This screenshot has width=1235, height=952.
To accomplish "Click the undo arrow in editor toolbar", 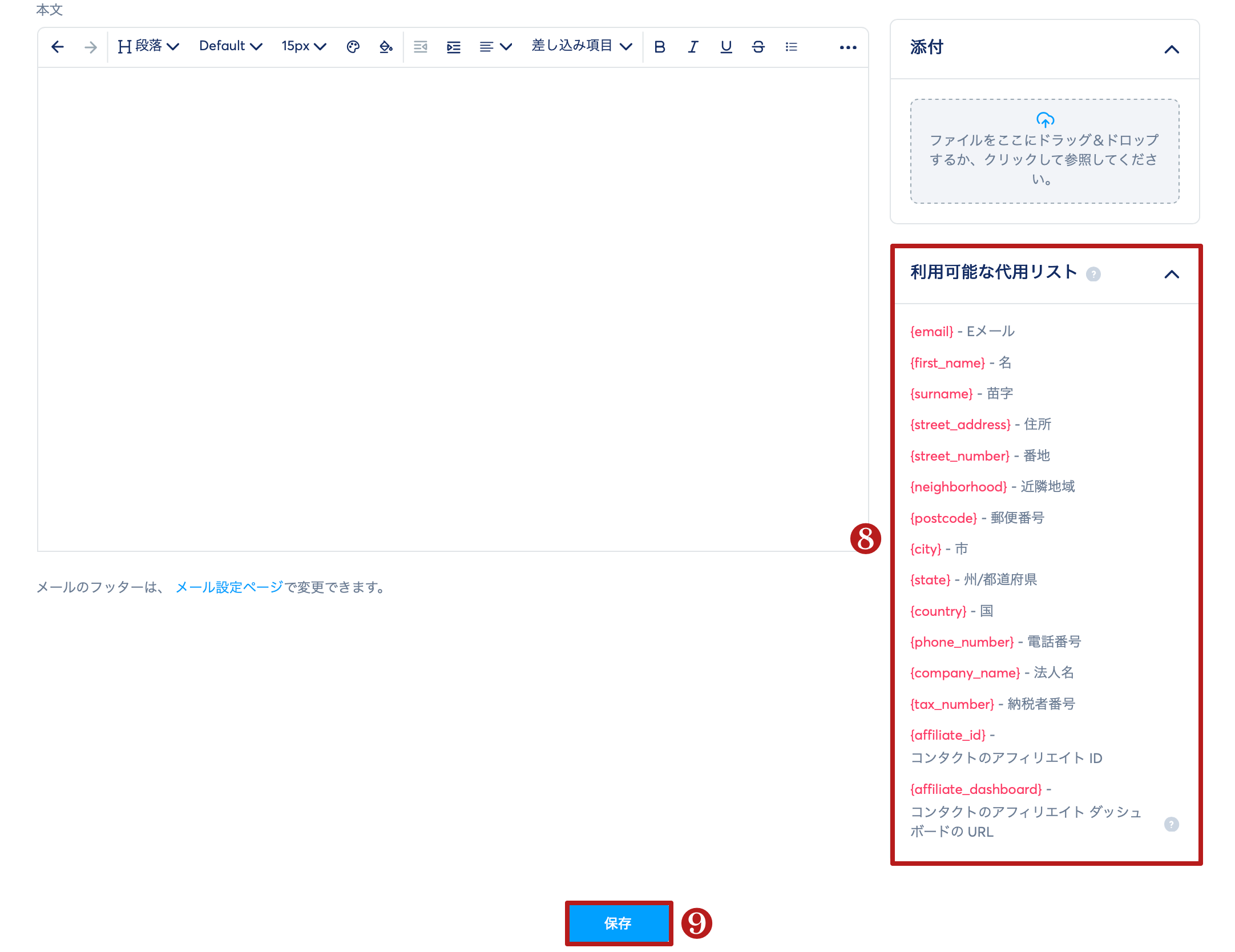I will click(x=57, y=47).
